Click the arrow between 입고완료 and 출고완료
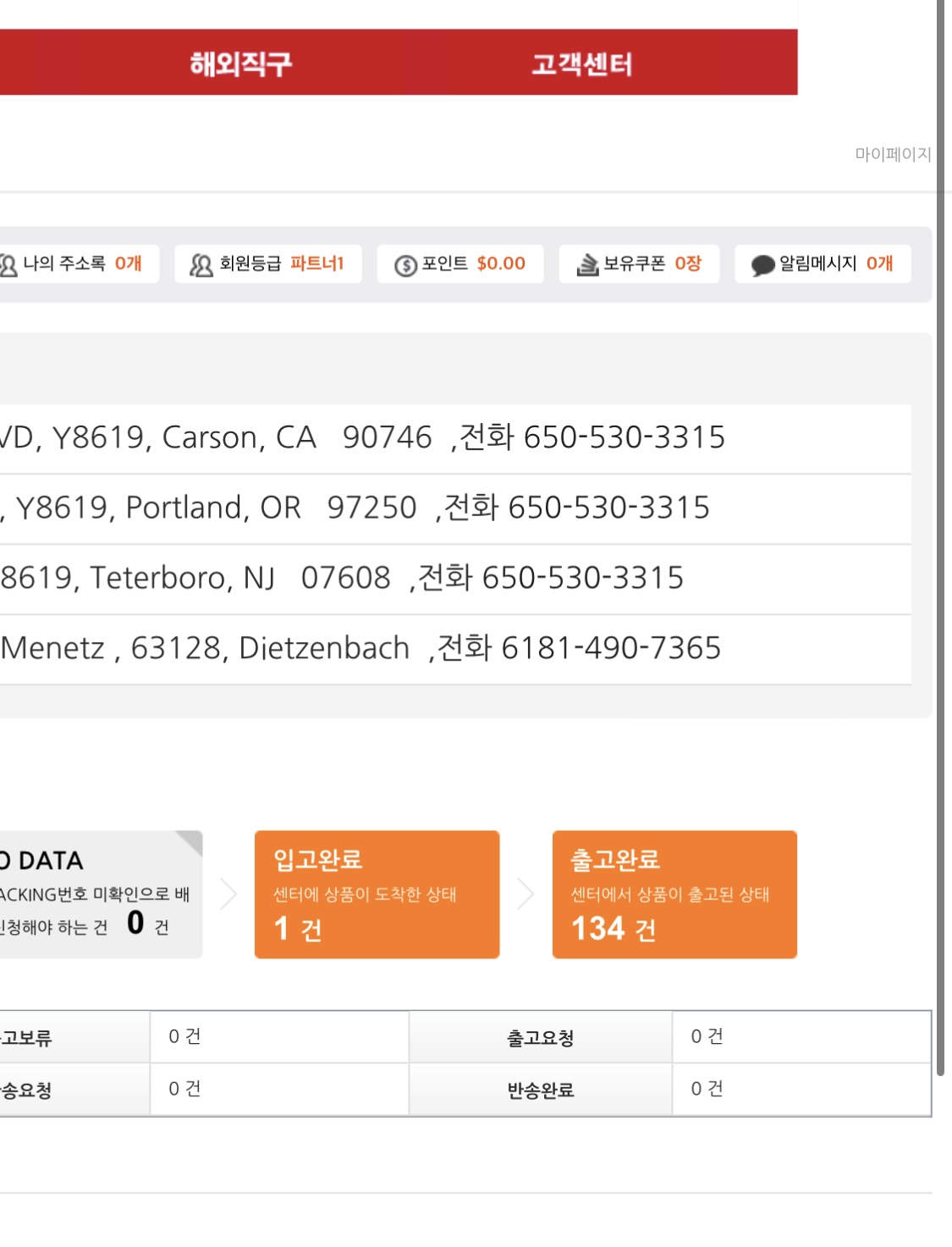Viewport: 952px width, 1247px height. pos(526,894)
